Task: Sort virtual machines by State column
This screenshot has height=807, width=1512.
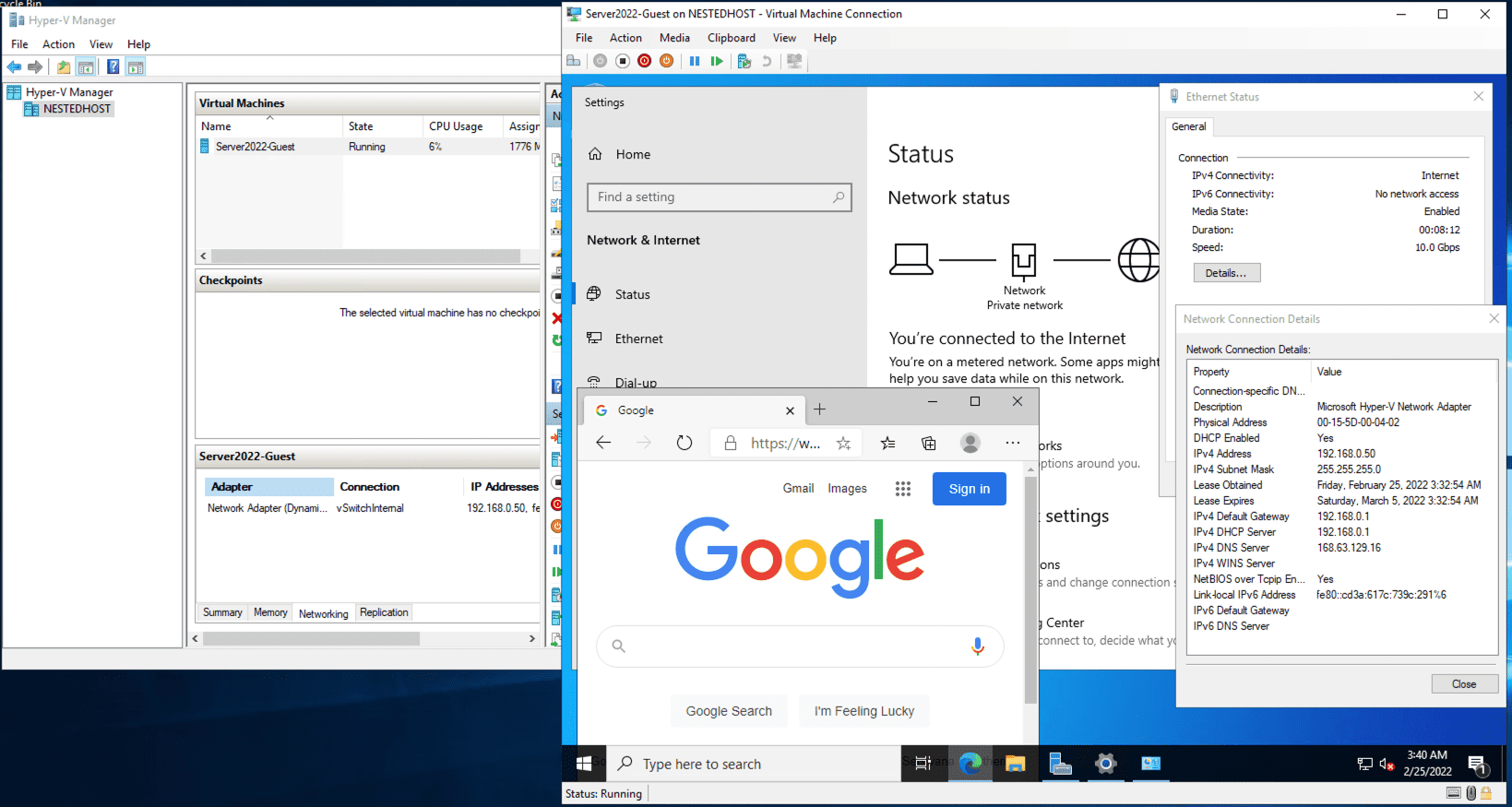Action: click(x=383, y=126)
